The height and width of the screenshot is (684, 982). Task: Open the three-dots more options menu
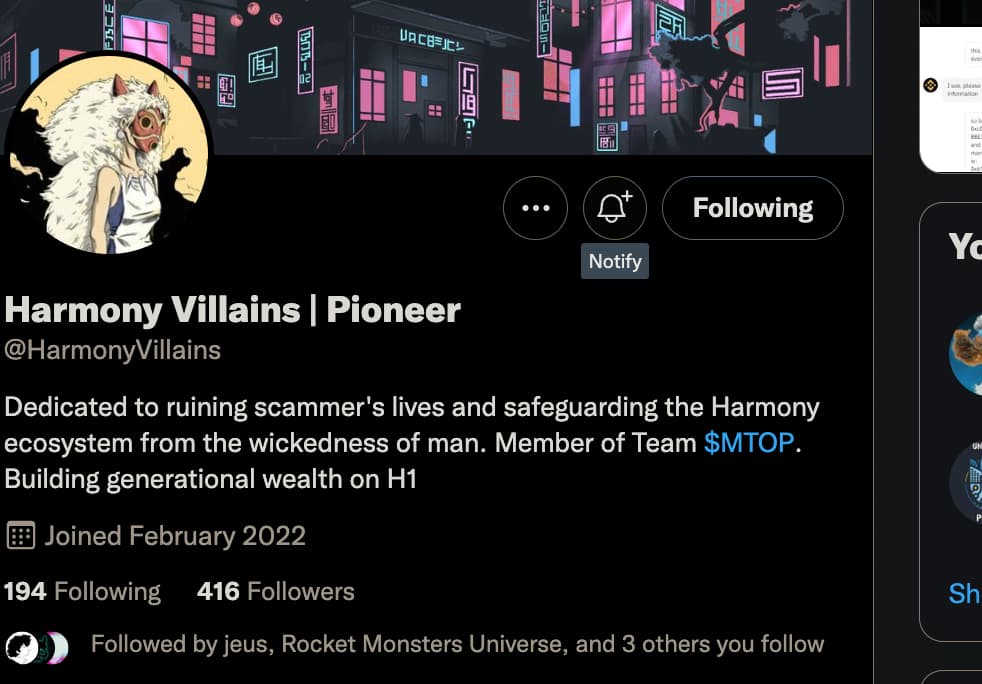tap(536, 208)
